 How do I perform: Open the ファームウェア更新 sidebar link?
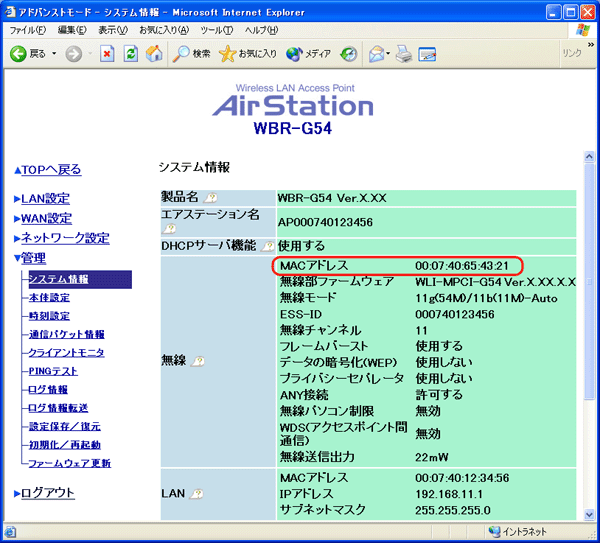coord(70,463)
